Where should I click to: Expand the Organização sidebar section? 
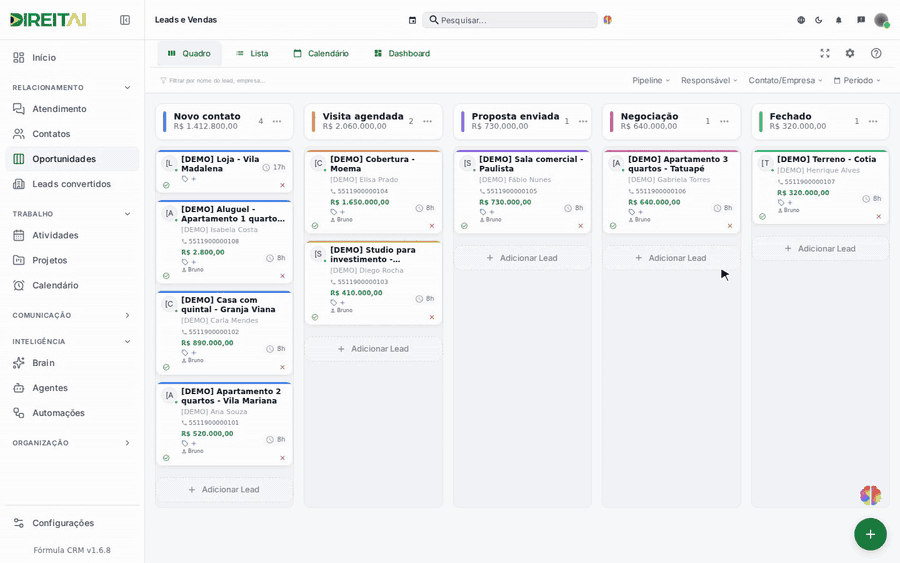tap(127, 443)
